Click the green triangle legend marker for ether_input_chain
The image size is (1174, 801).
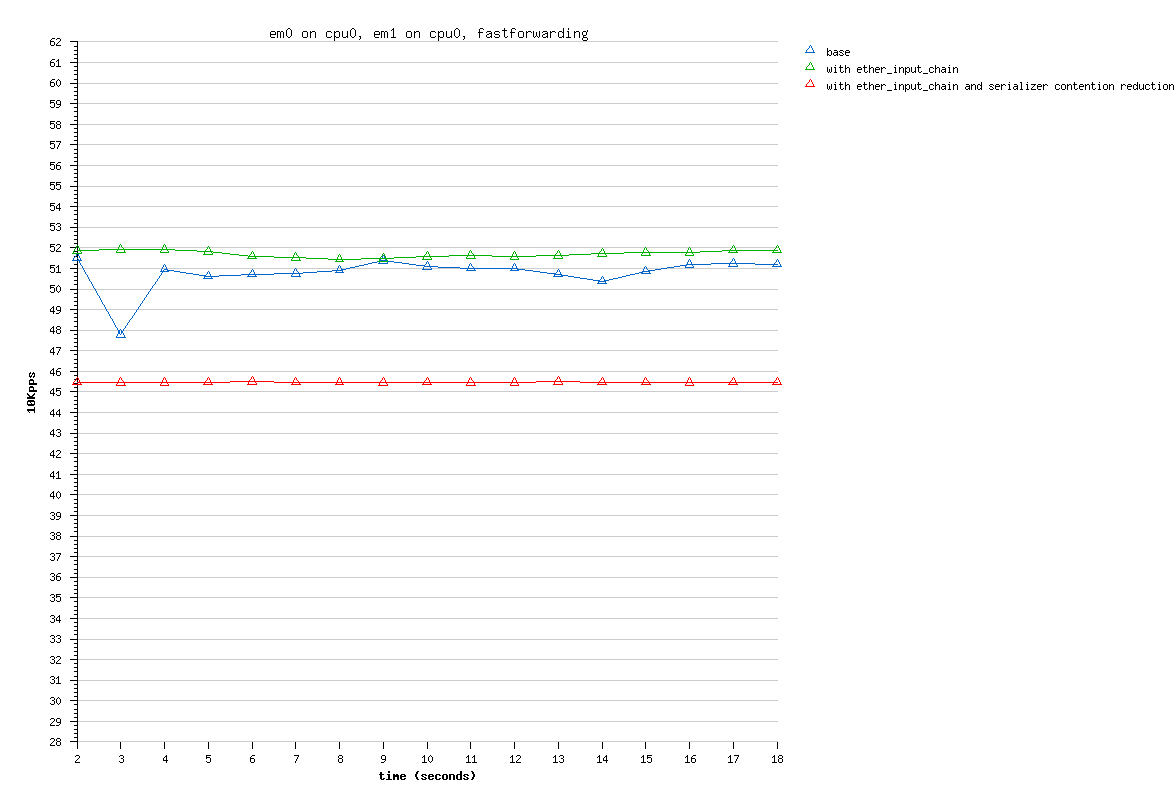pyautogui.click(x=810, y=67)
